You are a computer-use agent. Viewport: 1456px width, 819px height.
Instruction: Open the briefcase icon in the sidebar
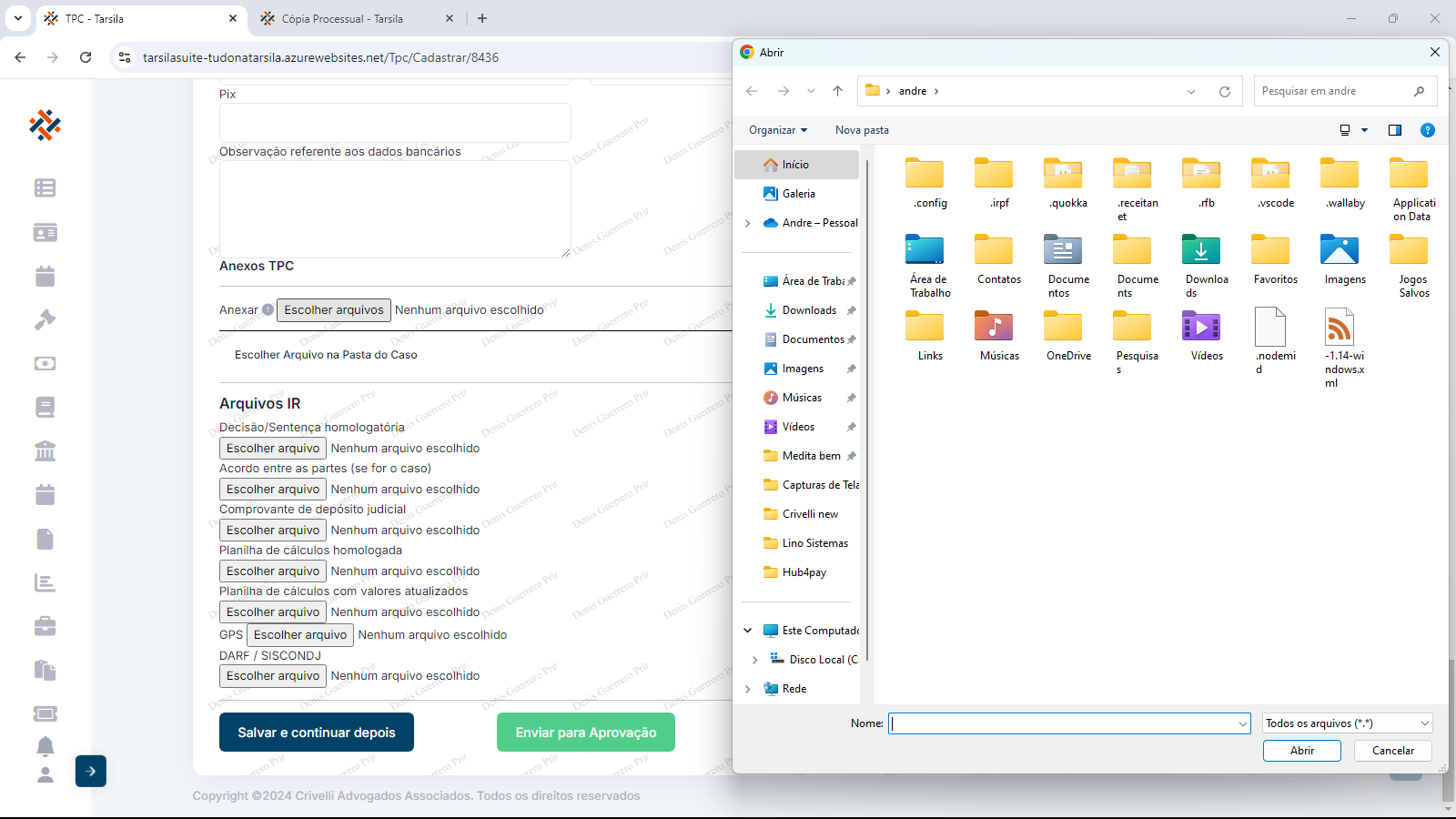coord(45,626)
